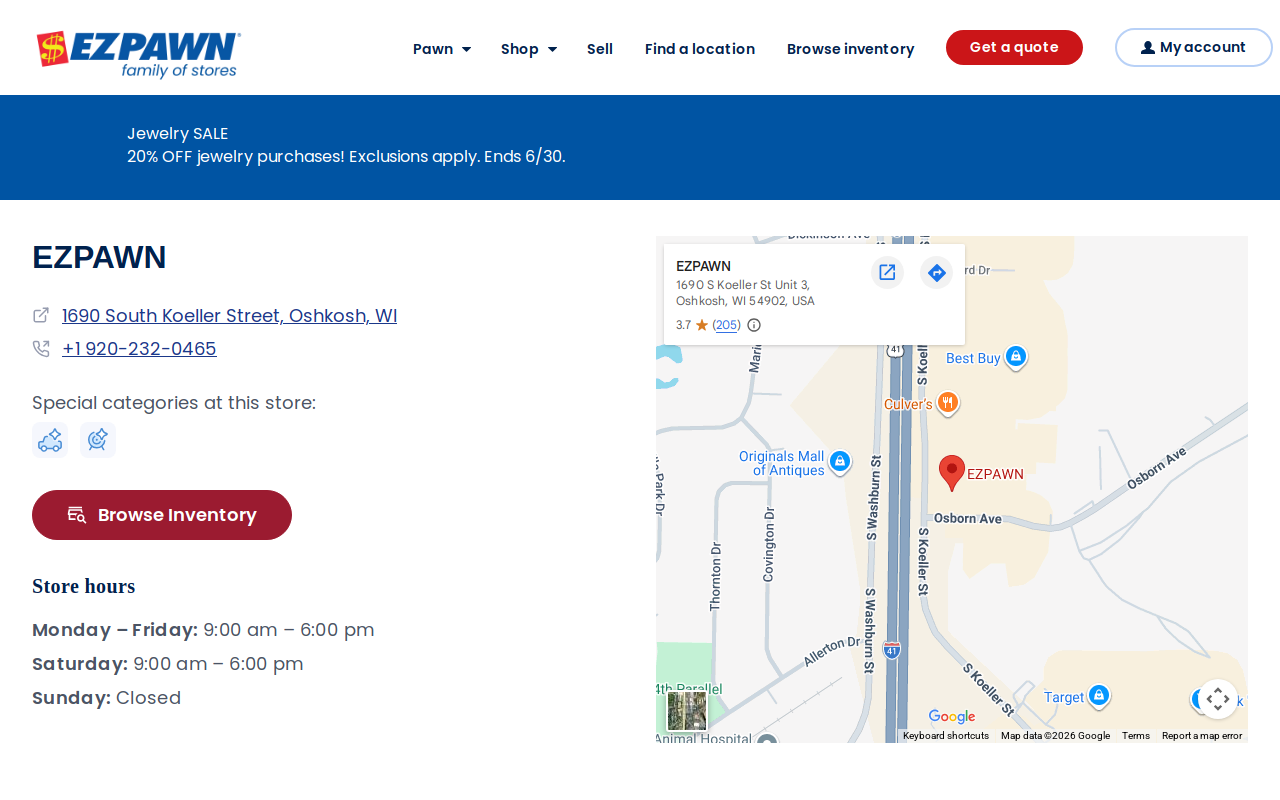Viewport: 1280px width, 800px height.
Task: Open larger map from the info card icon
Action: (887, 272)
